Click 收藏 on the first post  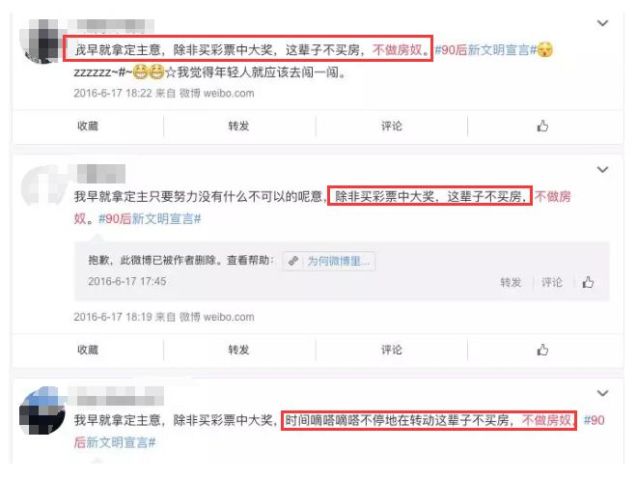(x=88, y=126)
